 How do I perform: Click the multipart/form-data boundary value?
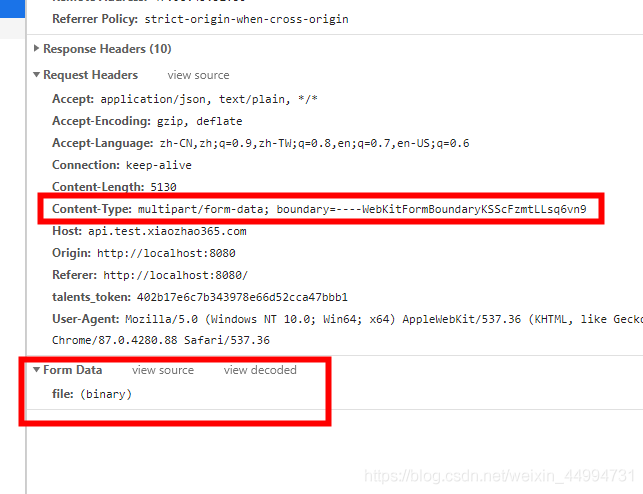coord(362,209)
